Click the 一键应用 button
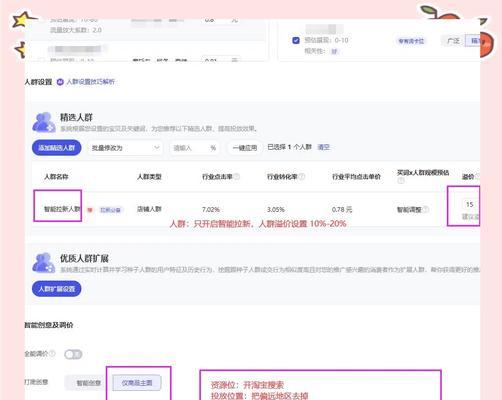This screenshot has height=400, width=502. coord(245,148)
